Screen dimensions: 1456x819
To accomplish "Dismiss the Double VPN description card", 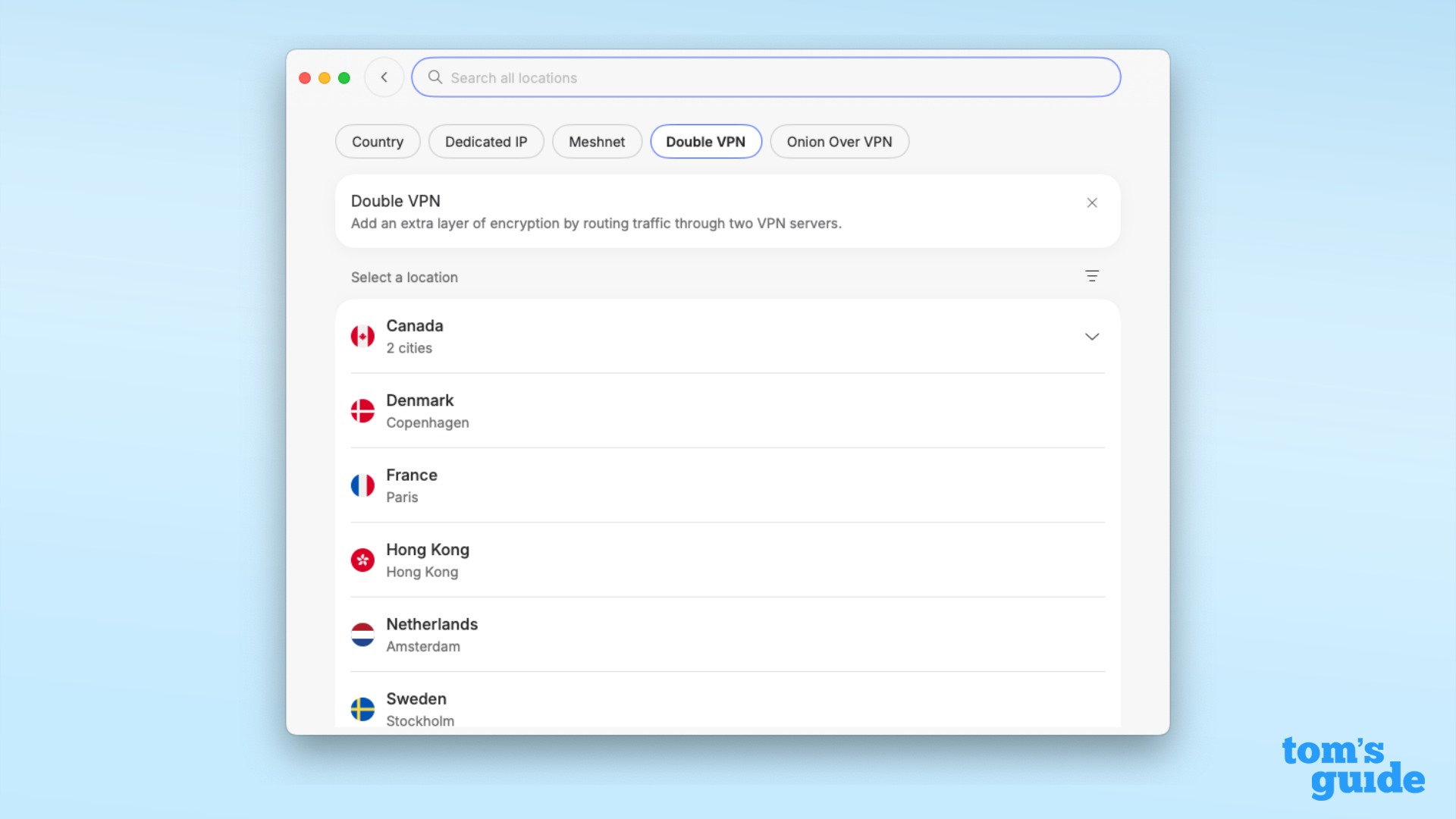I will tap(1091, 202).
